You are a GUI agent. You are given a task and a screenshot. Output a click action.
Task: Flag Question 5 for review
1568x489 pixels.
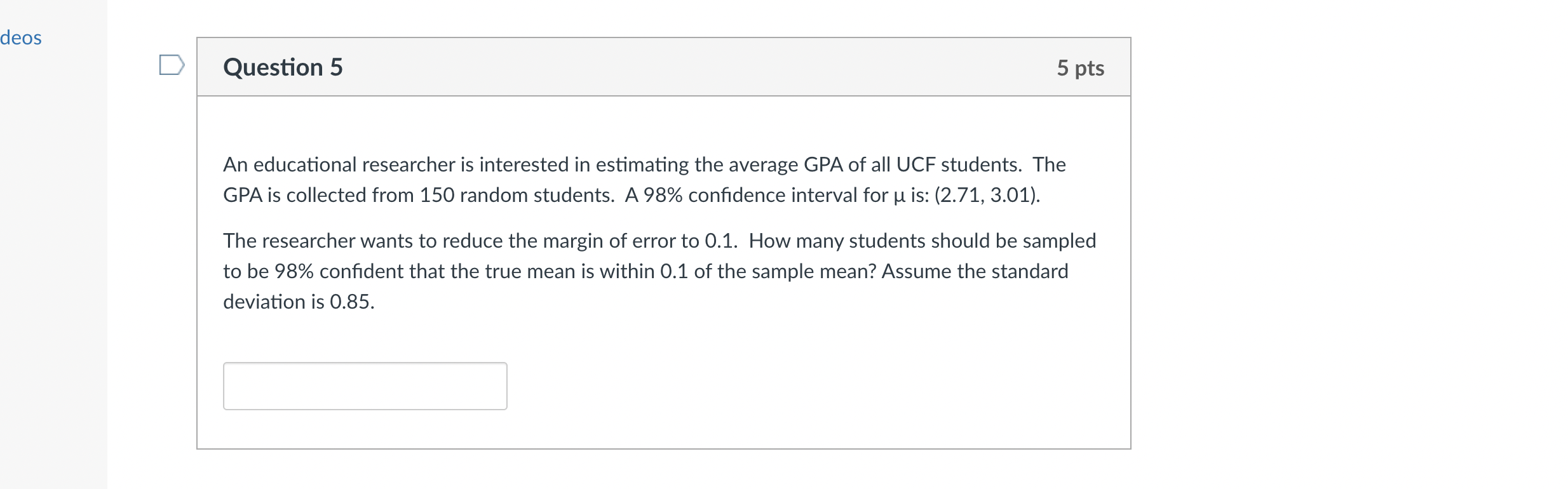coord(172,65)
